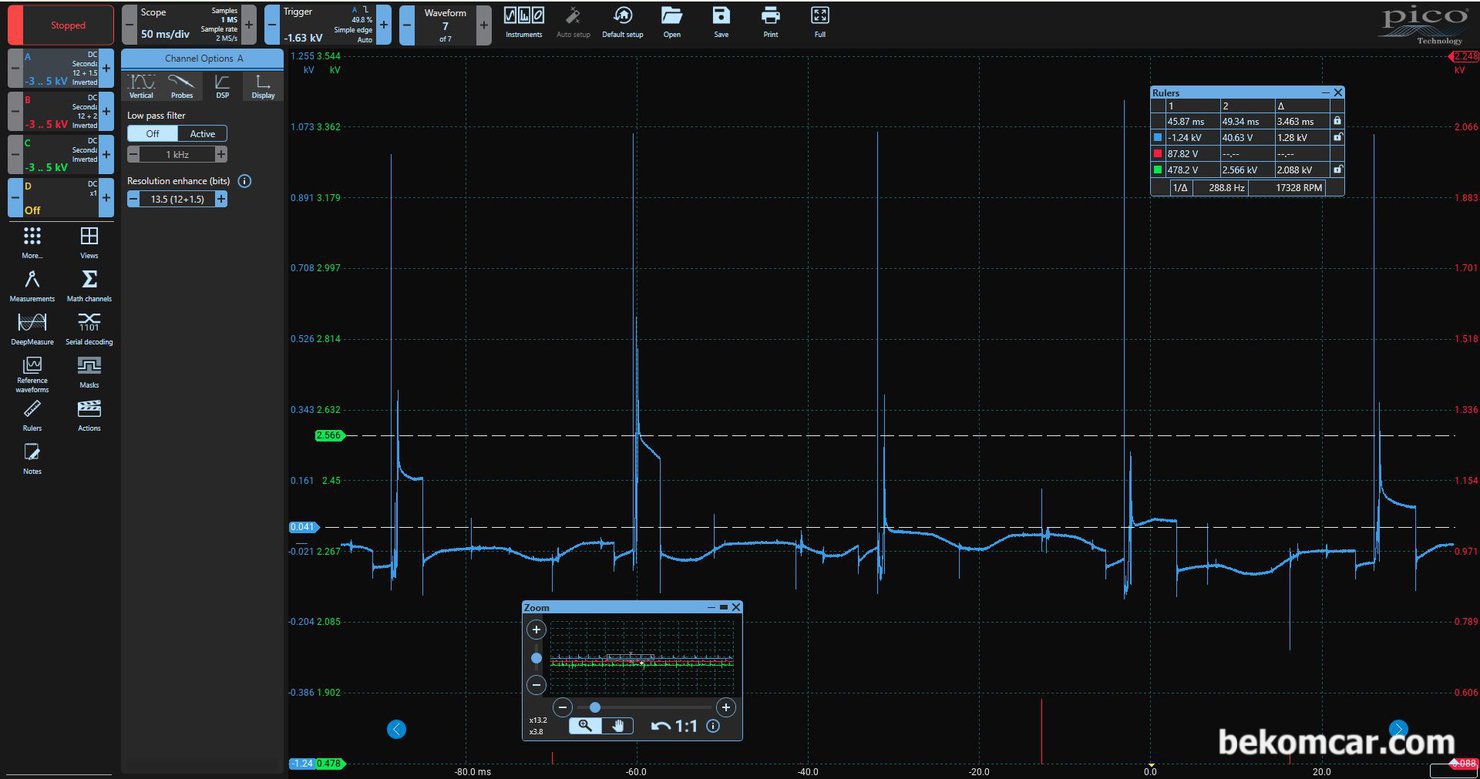Set low pass filter to Active
The height and width of the screenshot is (779, 1480).
(x=202, y=134)
